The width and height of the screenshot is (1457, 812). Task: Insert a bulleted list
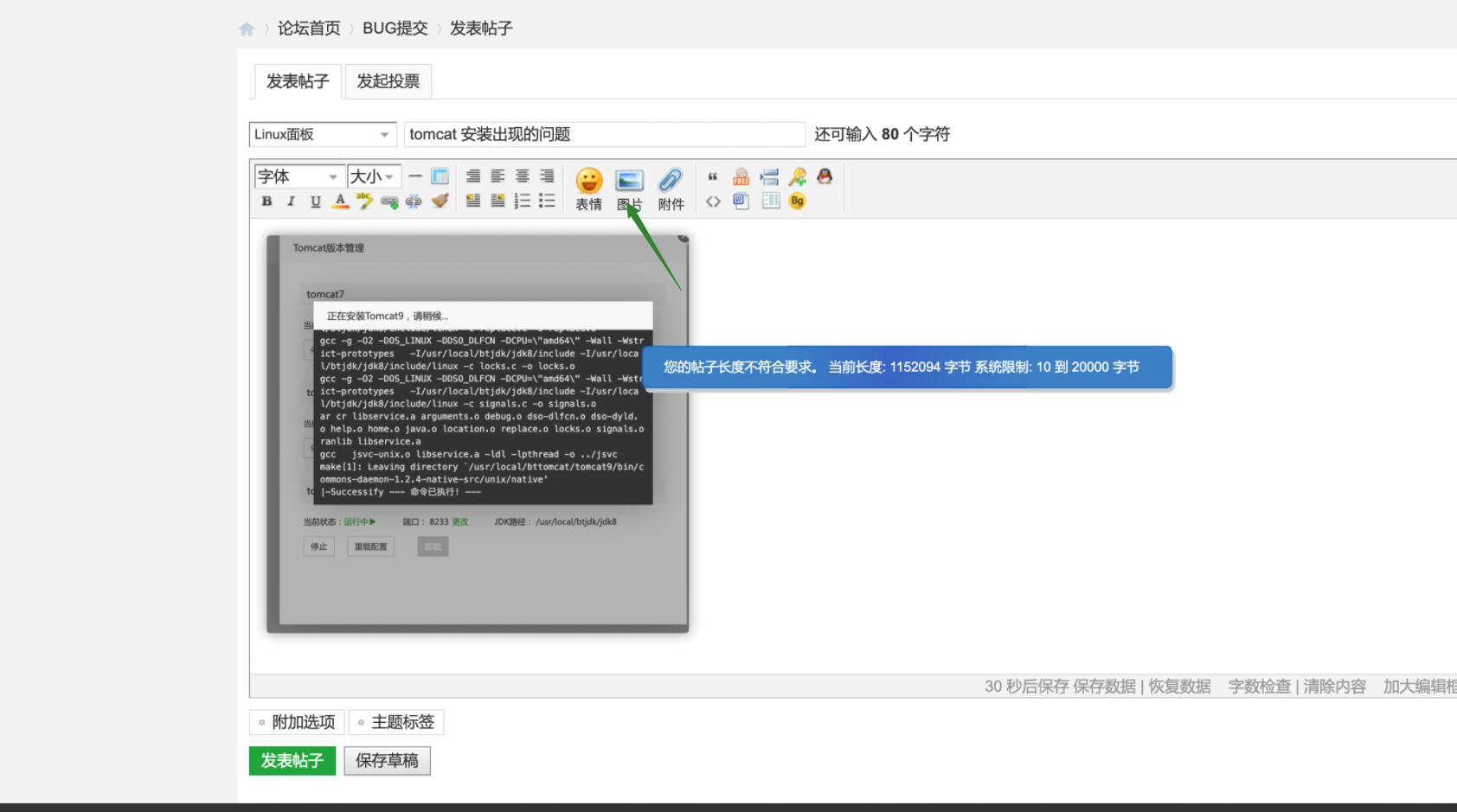[547, 201]
